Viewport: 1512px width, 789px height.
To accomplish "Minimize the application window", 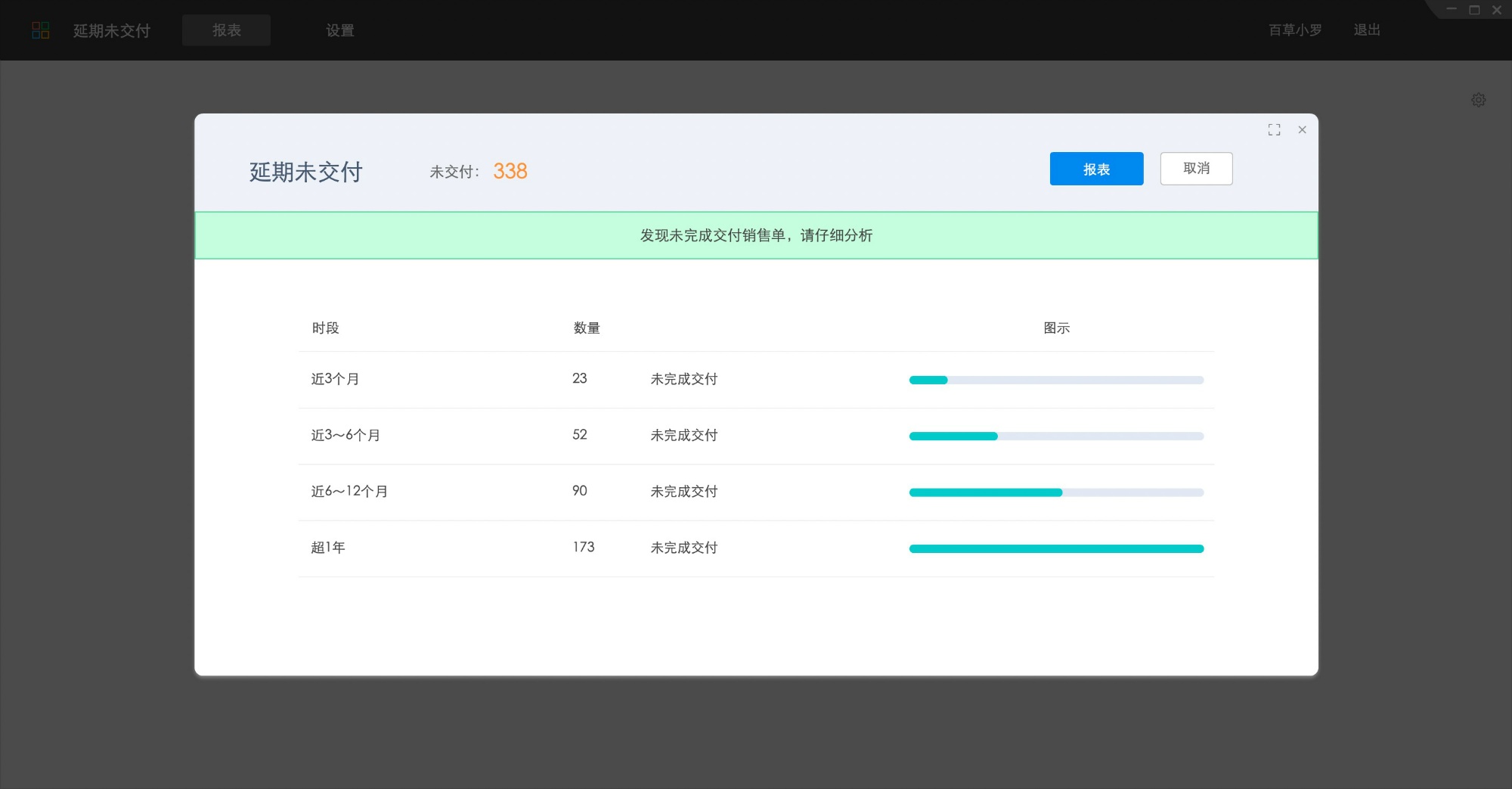I will click(x=1452, y=9).
